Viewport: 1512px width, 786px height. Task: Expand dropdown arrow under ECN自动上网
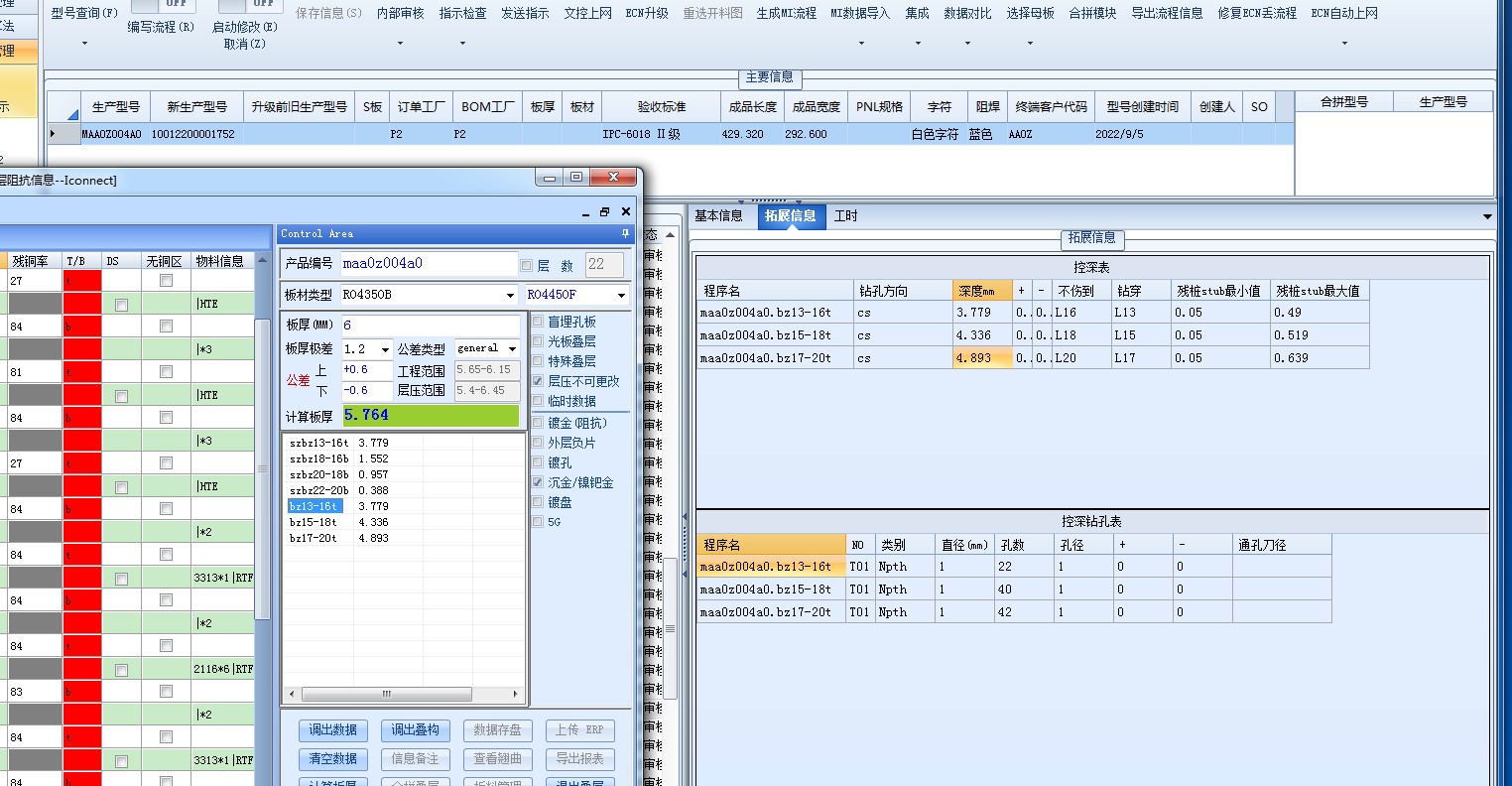[x=1344, y=44]
